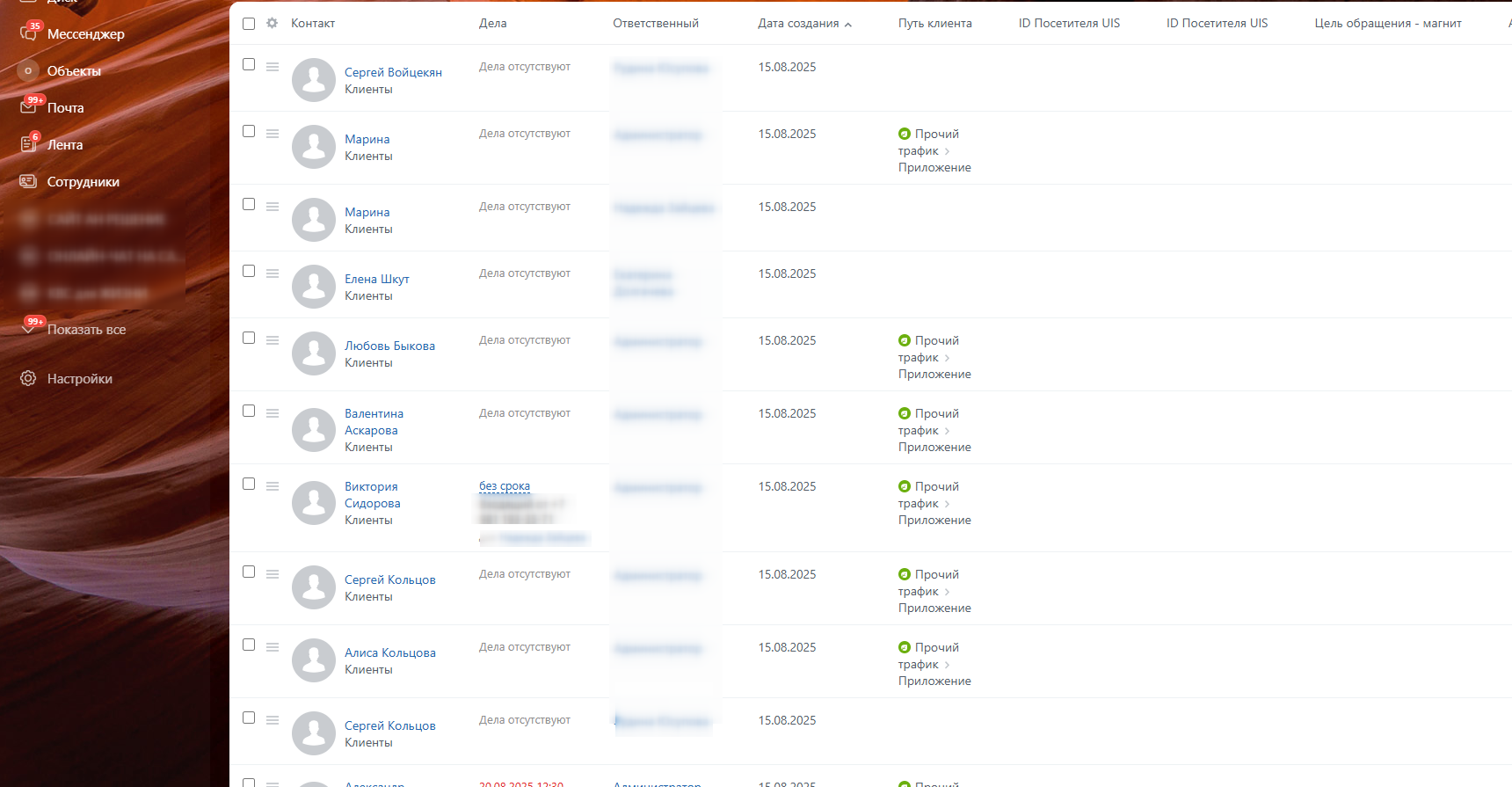
Task: Click the Контакт column header
Action: 313,24
